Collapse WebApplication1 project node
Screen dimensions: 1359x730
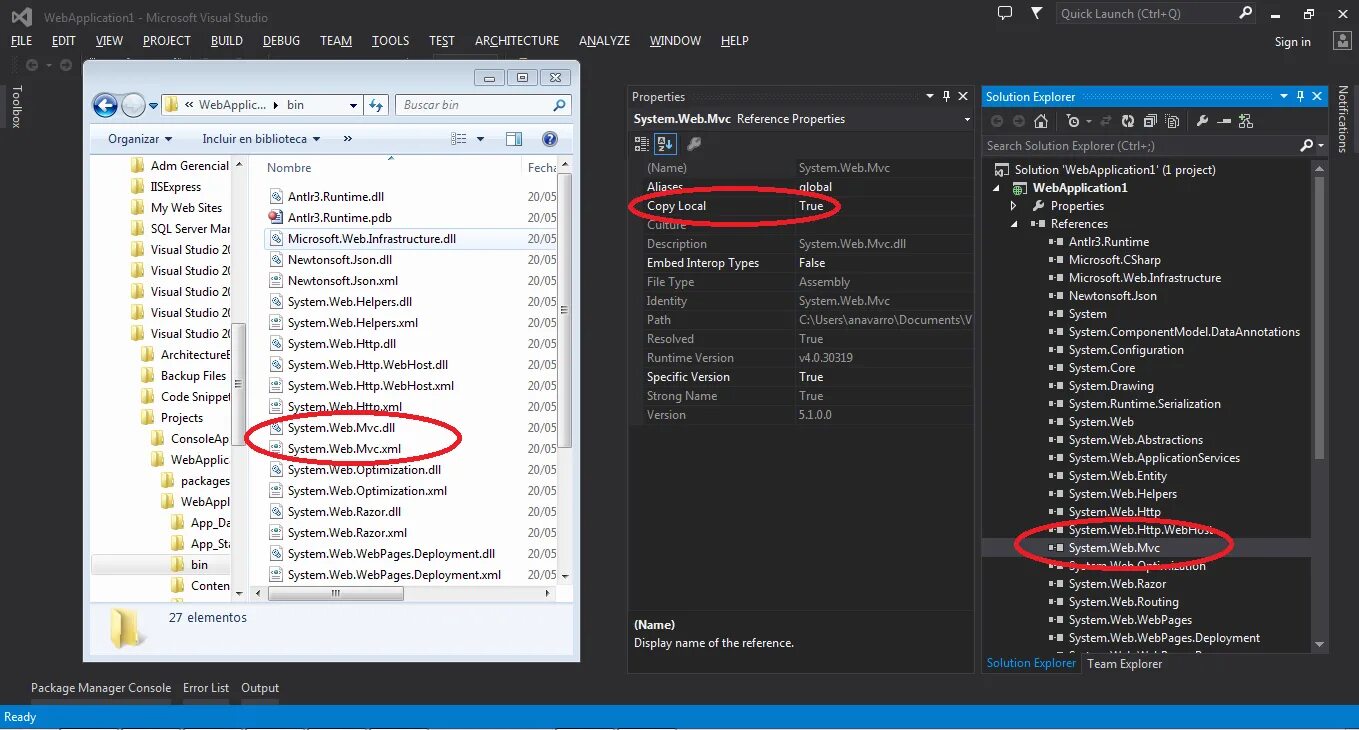click(x=996, y=188)
